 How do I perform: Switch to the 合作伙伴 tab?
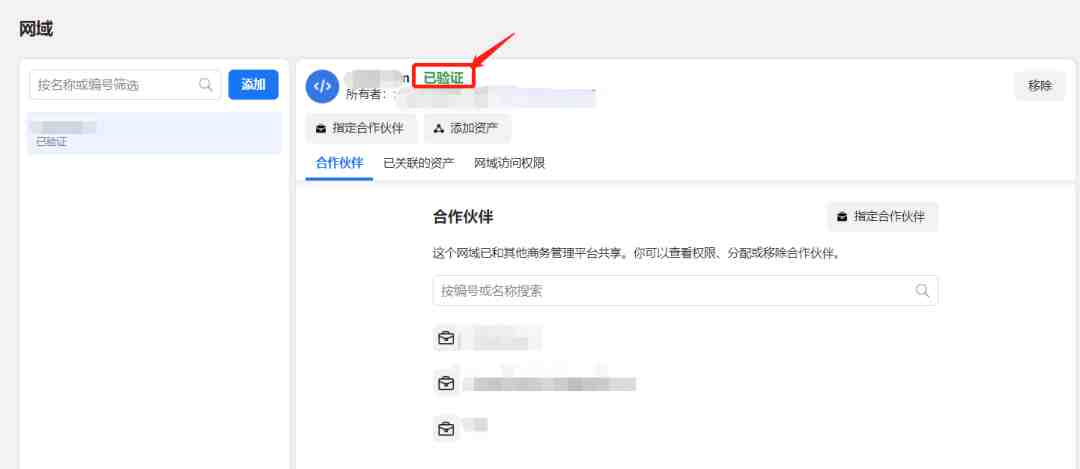pos(339,164)
